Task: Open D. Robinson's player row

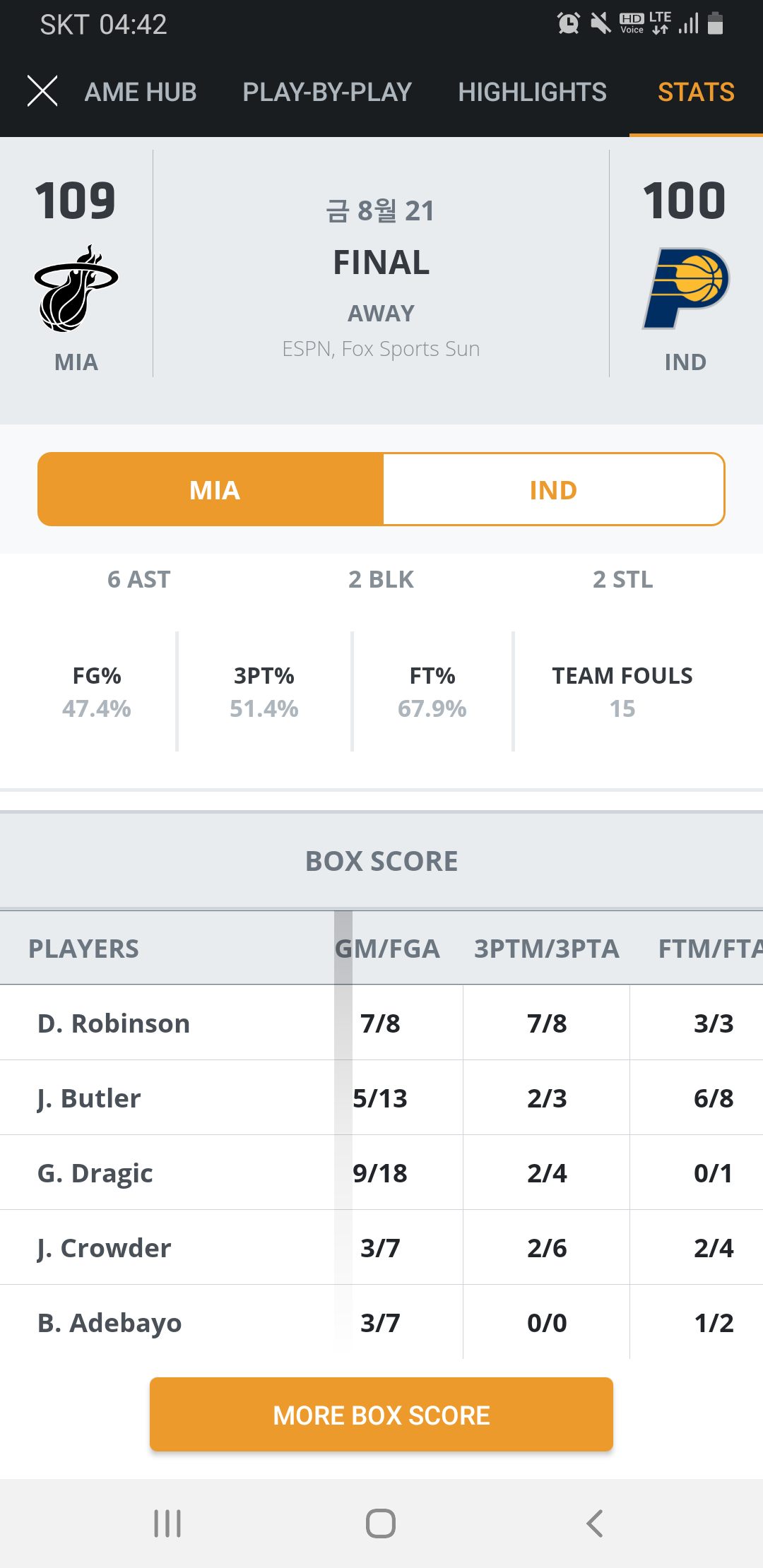Action: click(114, 1023)
